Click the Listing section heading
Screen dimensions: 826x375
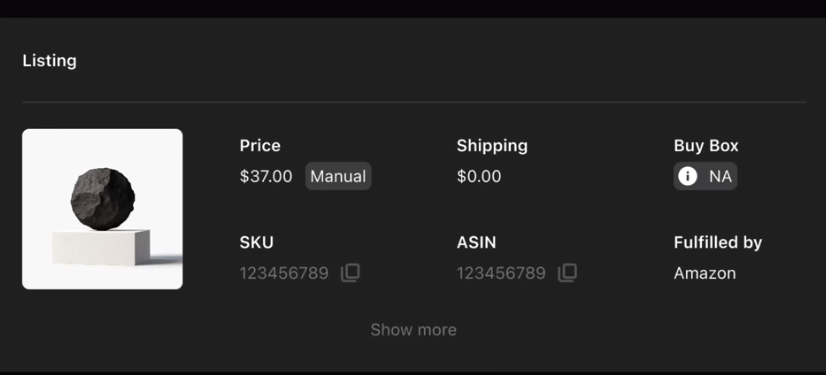(50, 61)
